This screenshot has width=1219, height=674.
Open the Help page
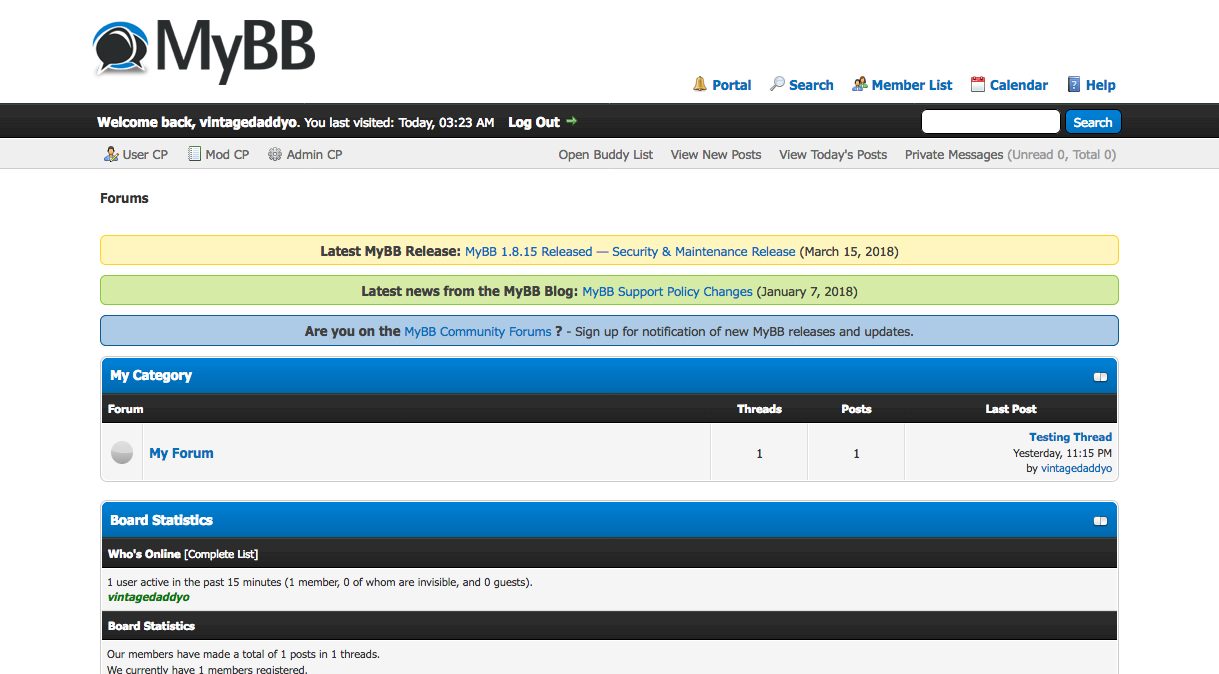pos(1101,85)
